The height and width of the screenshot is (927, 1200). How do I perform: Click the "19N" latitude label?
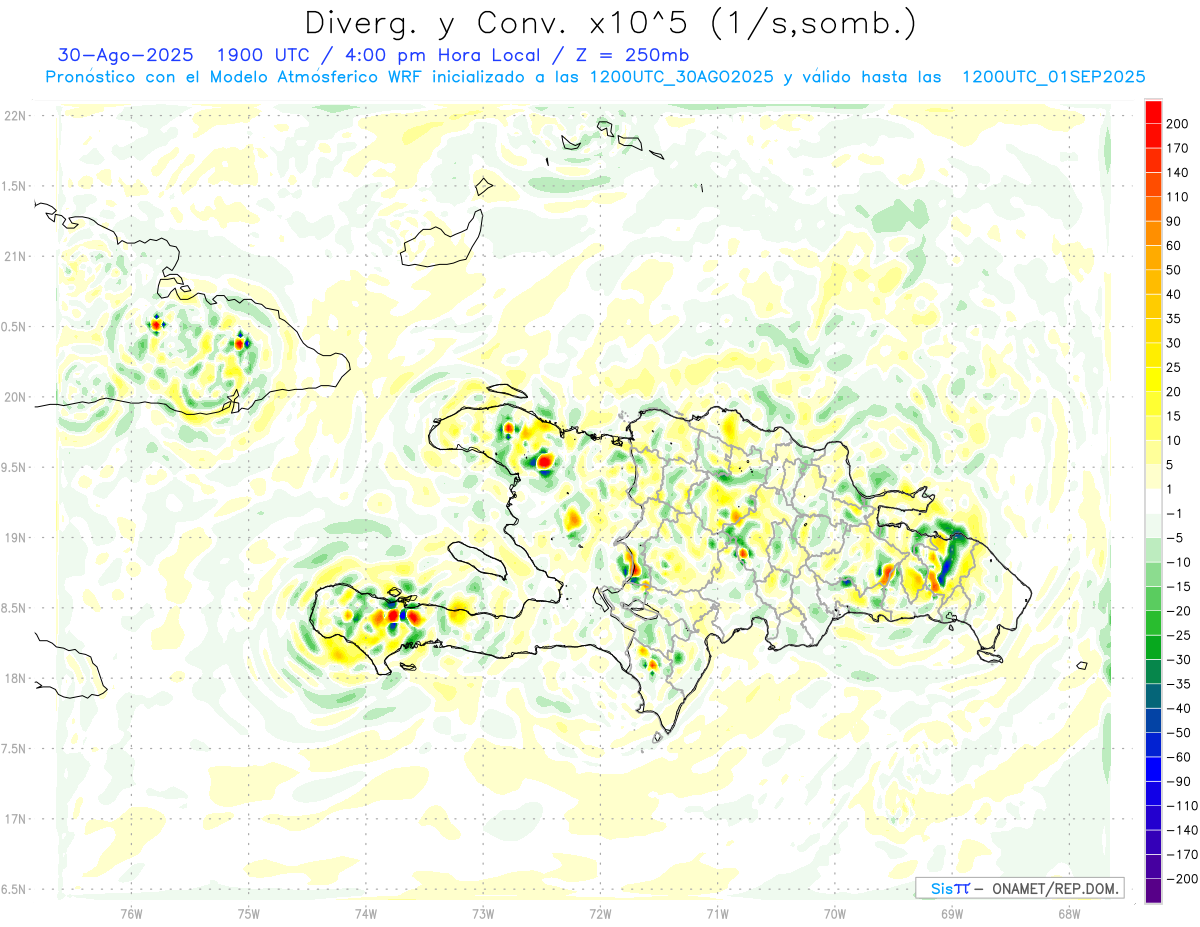pos(14,537)
